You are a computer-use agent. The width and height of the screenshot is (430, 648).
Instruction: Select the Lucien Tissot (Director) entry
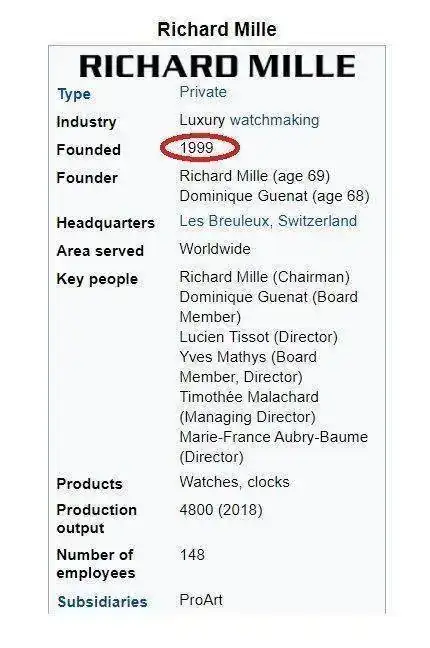pos(258,337)
